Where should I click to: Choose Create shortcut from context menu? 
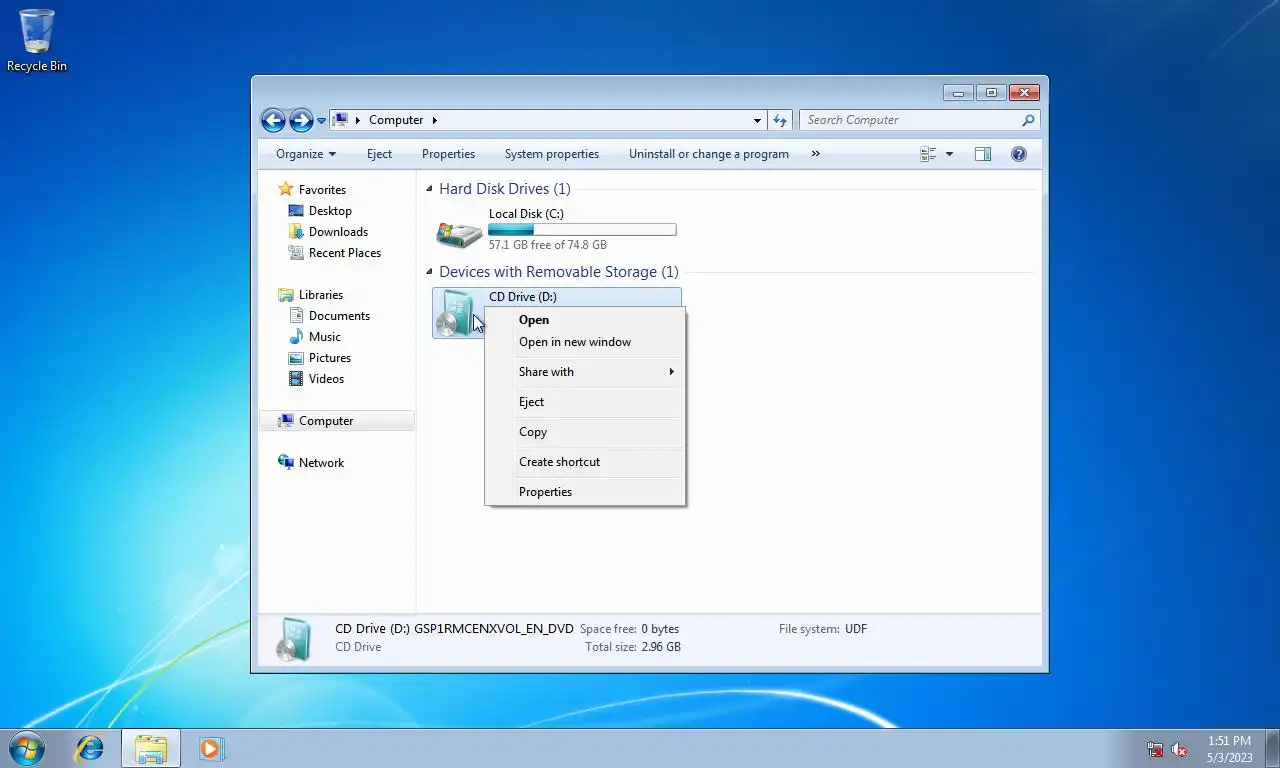[x=585, y=462]
